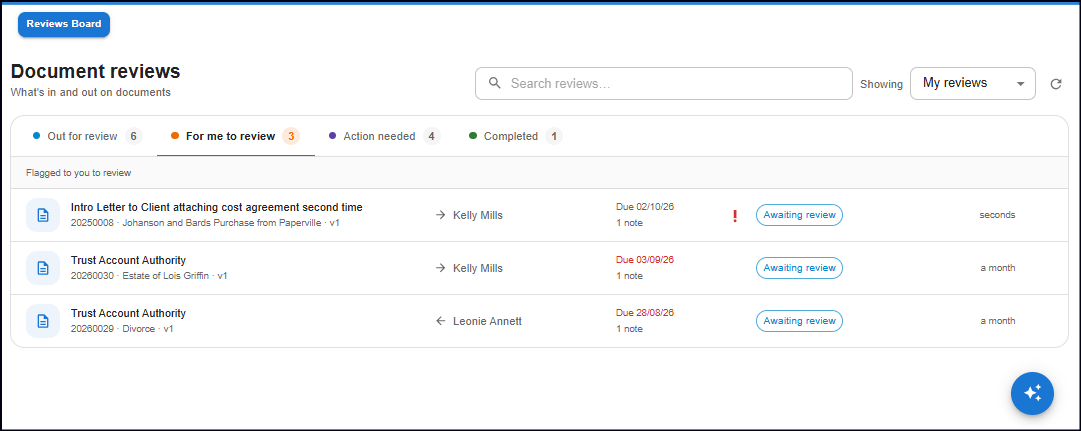
Task: Click the badge count 4 on Action needed
Action: pos(432,137)
